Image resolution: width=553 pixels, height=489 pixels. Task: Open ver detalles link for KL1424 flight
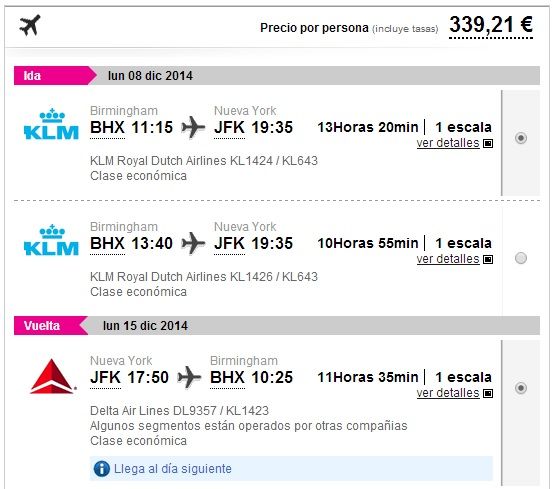click(x=448, y=143)
